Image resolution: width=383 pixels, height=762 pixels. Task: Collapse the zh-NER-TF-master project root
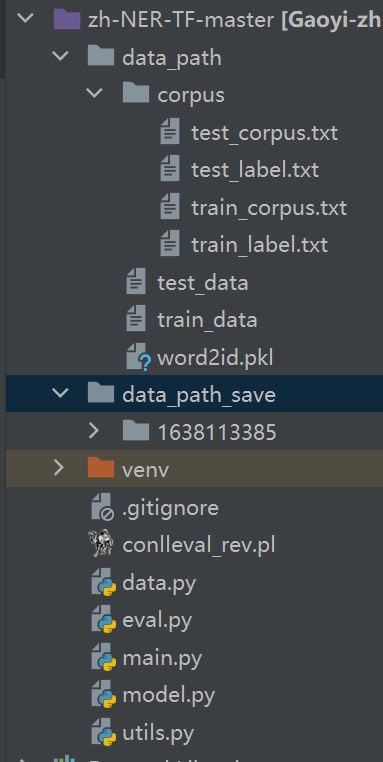coord(25,19)
